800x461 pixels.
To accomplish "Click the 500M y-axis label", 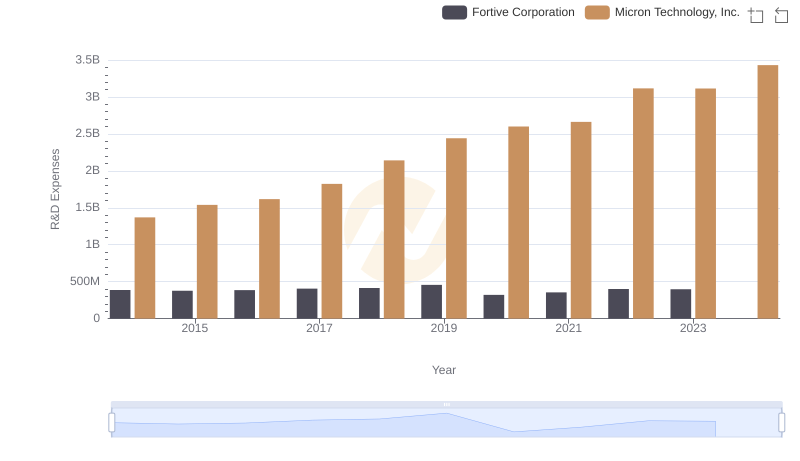I will [85, 281].
